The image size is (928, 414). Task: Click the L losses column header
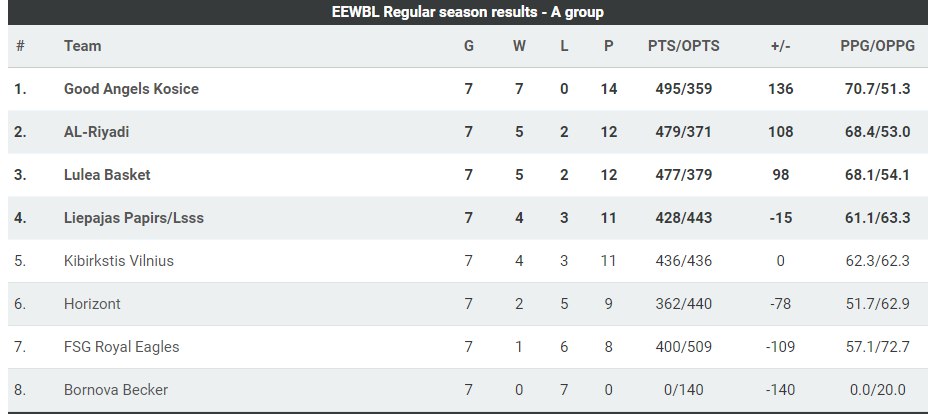pyautogui.click(x=564, y=46)
